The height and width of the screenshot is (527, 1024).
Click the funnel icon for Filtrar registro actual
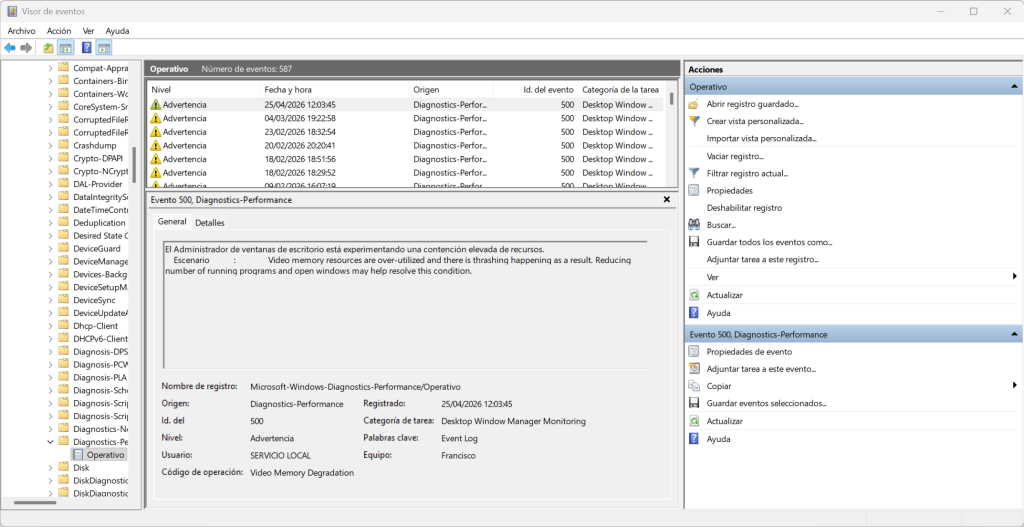pos(694,173)
